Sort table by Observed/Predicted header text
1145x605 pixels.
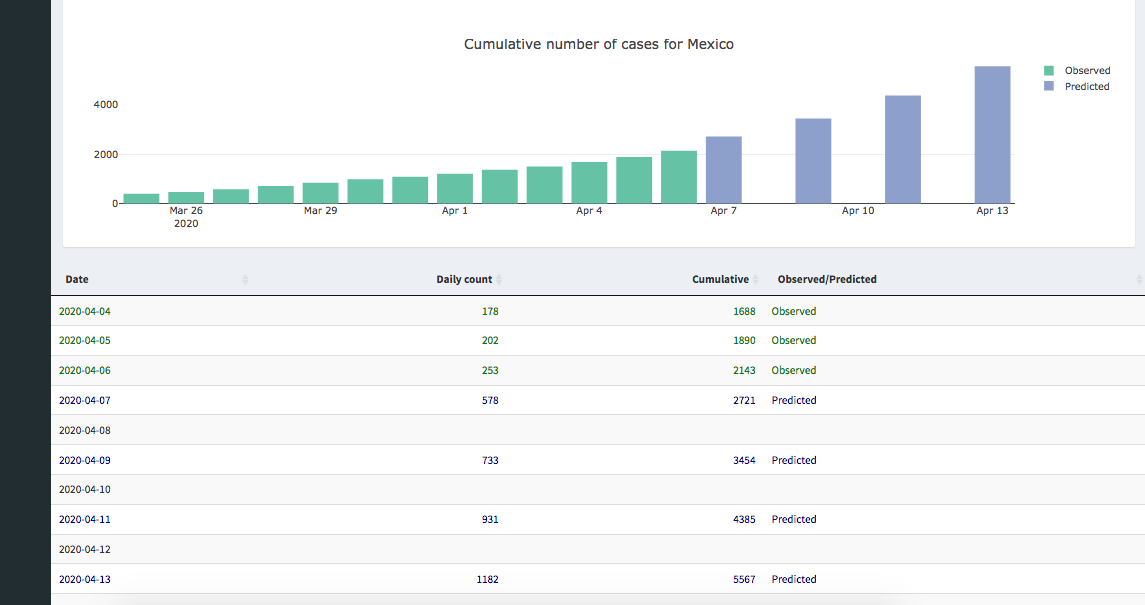827,280
